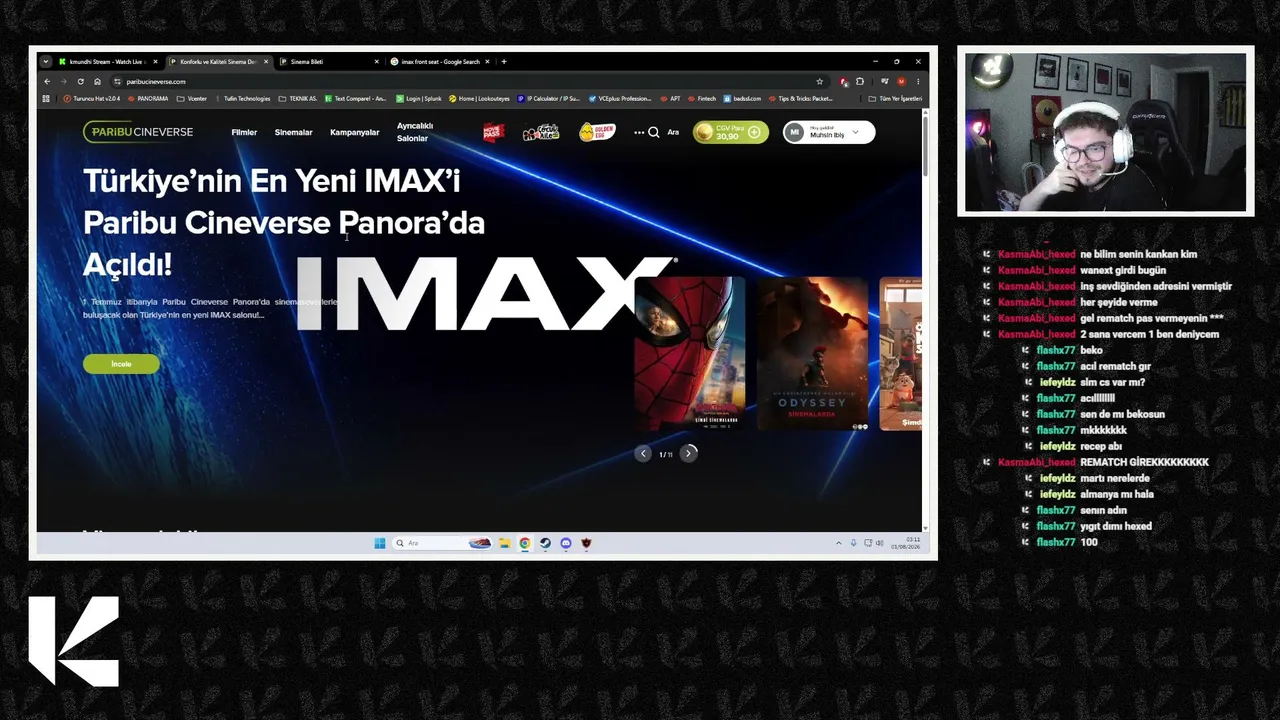Viewport: 1280px width, 720px height.
Task: Open the Movie Pass icon
Action: click(493, 132)
